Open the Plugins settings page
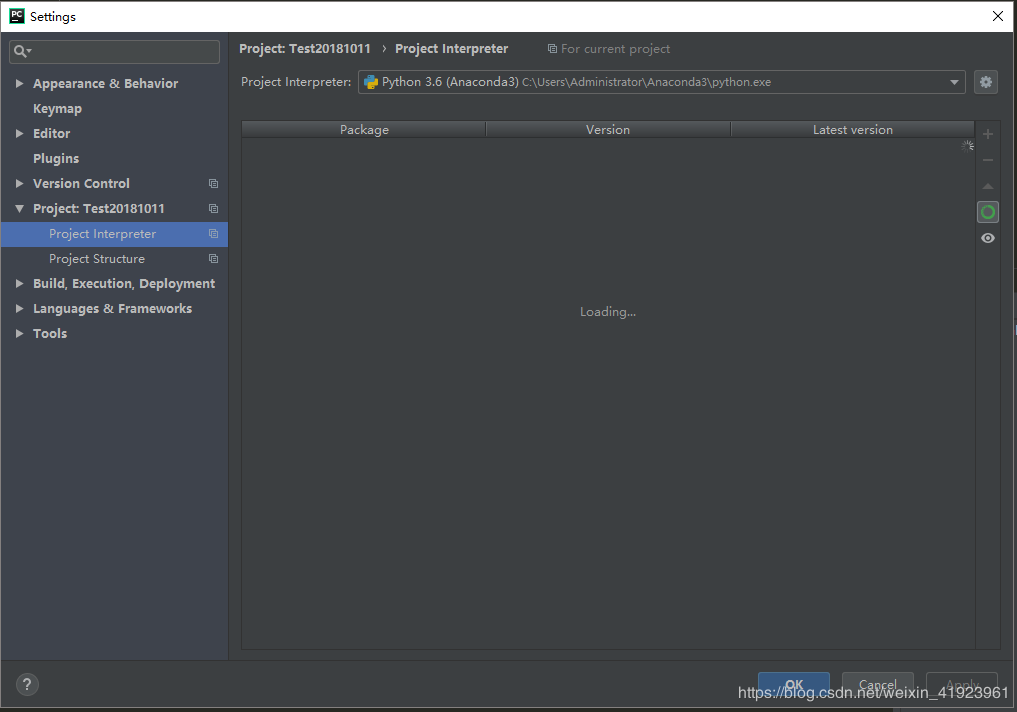Viewport: 1017px width, 712px height. [56, 159]
